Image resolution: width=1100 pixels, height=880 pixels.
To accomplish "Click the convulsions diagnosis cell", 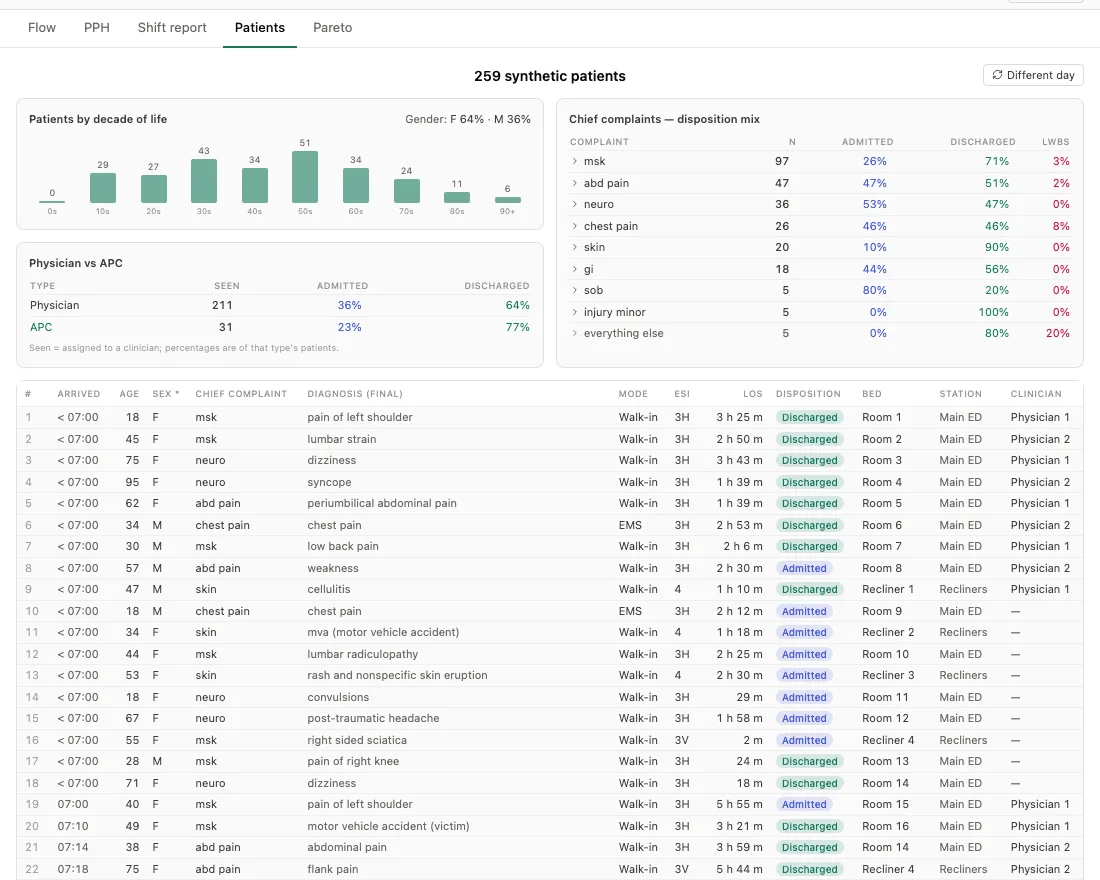I will click(338, 697).
